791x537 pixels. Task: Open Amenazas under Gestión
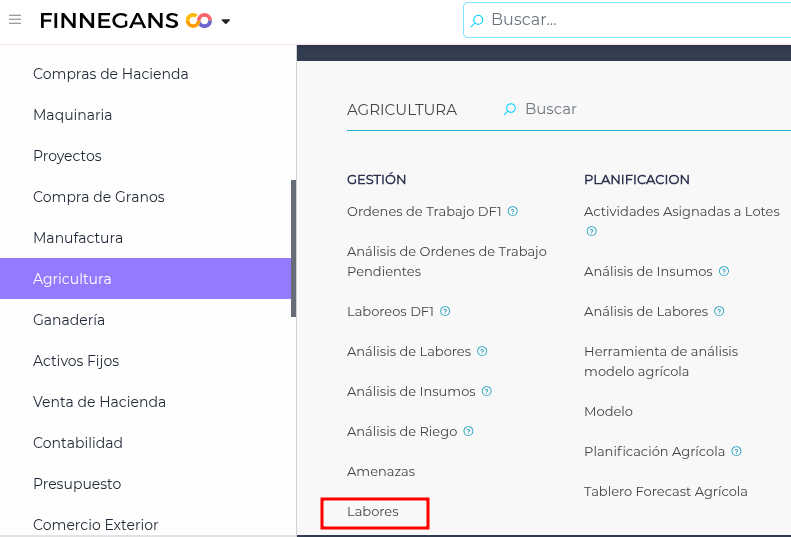point(381,471)
